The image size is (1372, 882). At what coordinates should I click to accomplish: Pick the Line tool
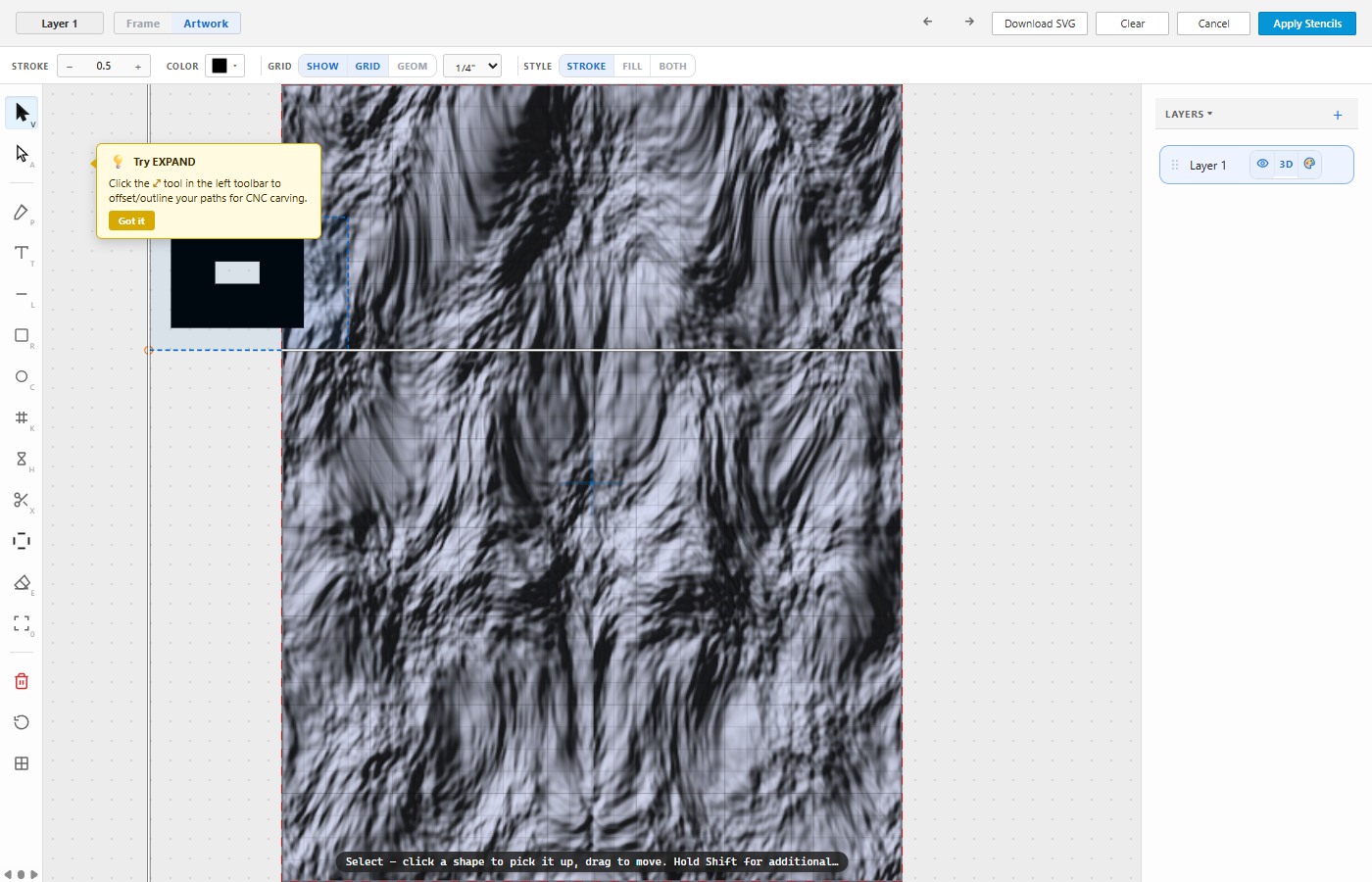coord(22,294)
